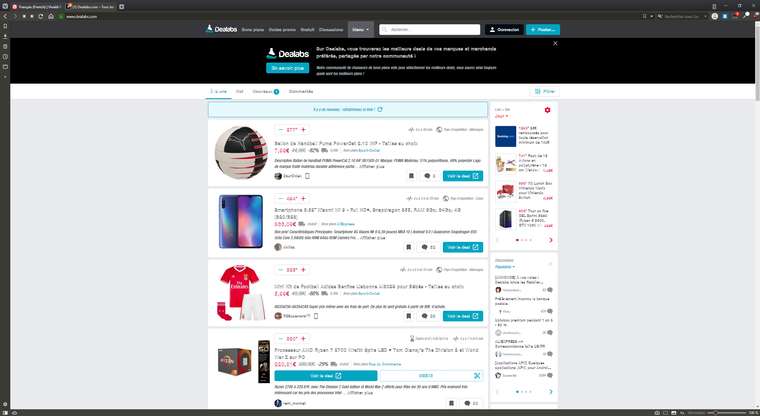Viewport: 760px width, 416px height.
Task: Click Voir le deal for the Benfica kit
Action: coord(462,316)
